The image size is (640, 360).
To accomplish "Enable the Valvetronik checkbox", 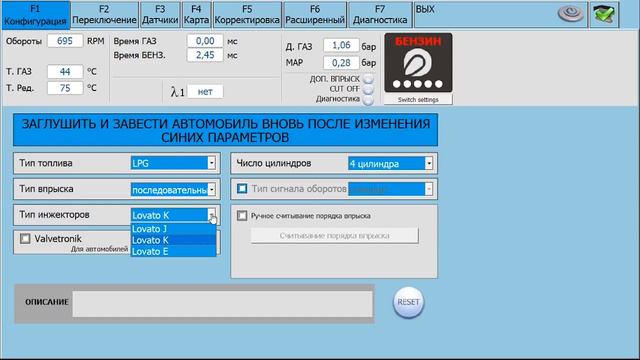I will [25, 239].
